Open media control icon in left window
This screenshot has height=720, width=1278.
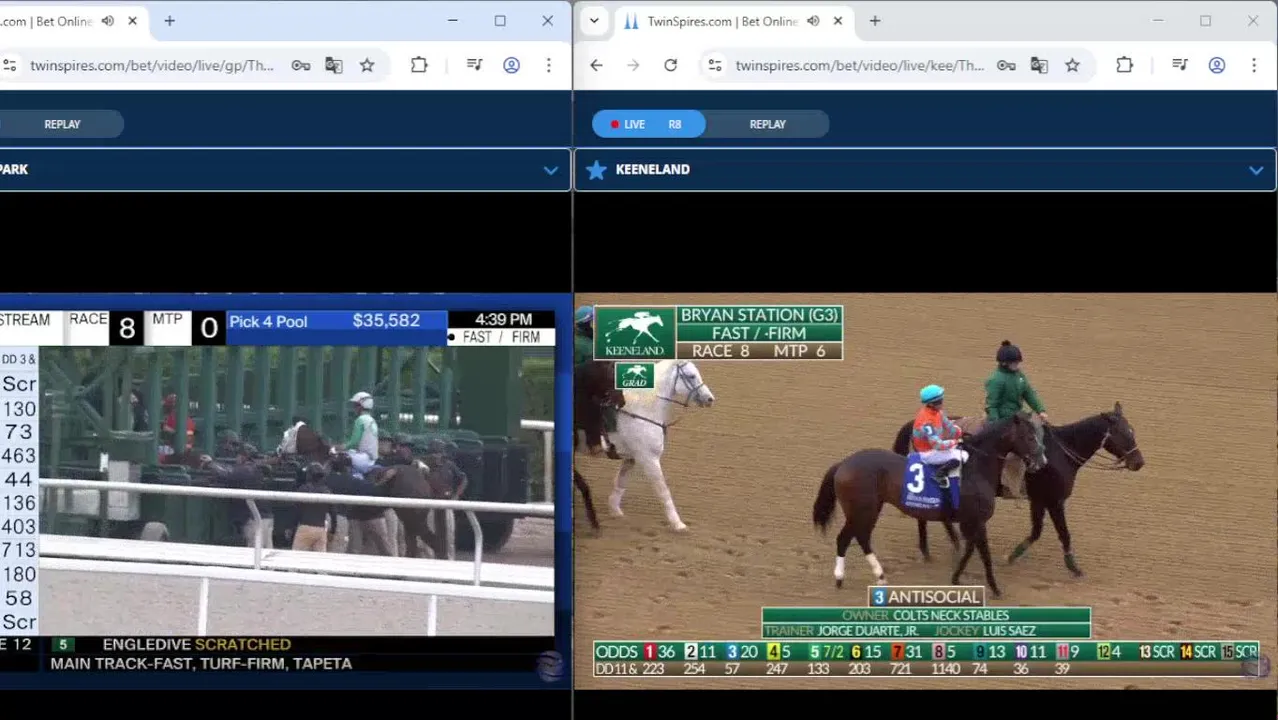pyautogui.click(x=475, y=65)
